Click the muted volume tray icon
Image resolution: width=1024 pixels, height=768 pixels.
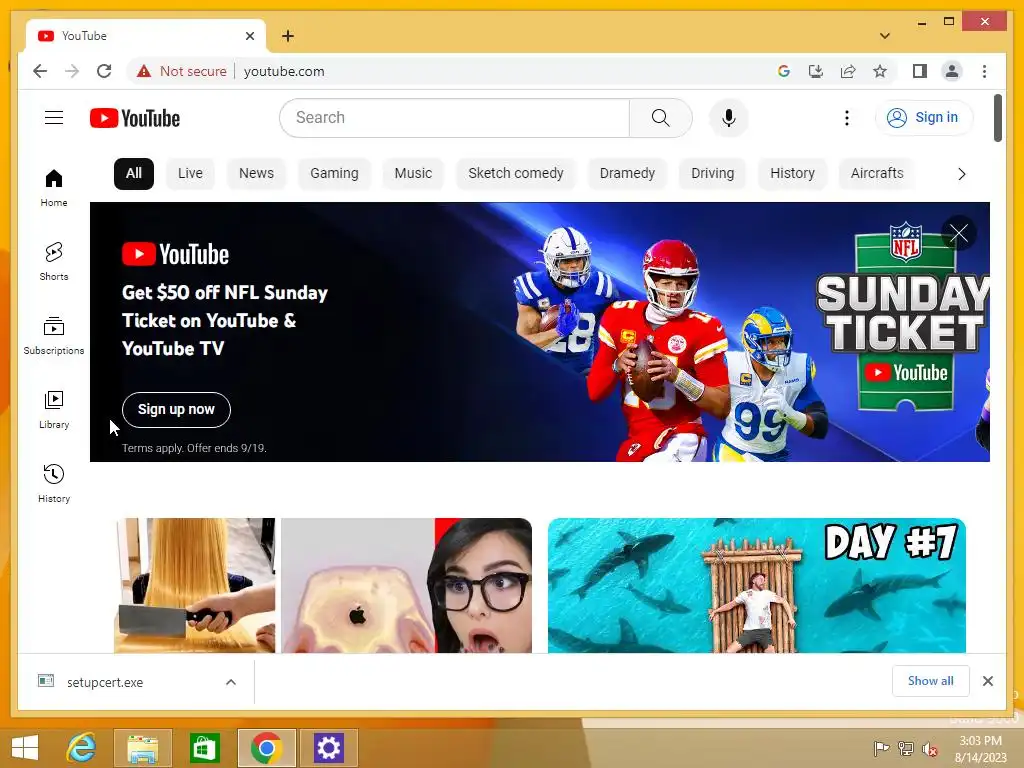point(929,749)
